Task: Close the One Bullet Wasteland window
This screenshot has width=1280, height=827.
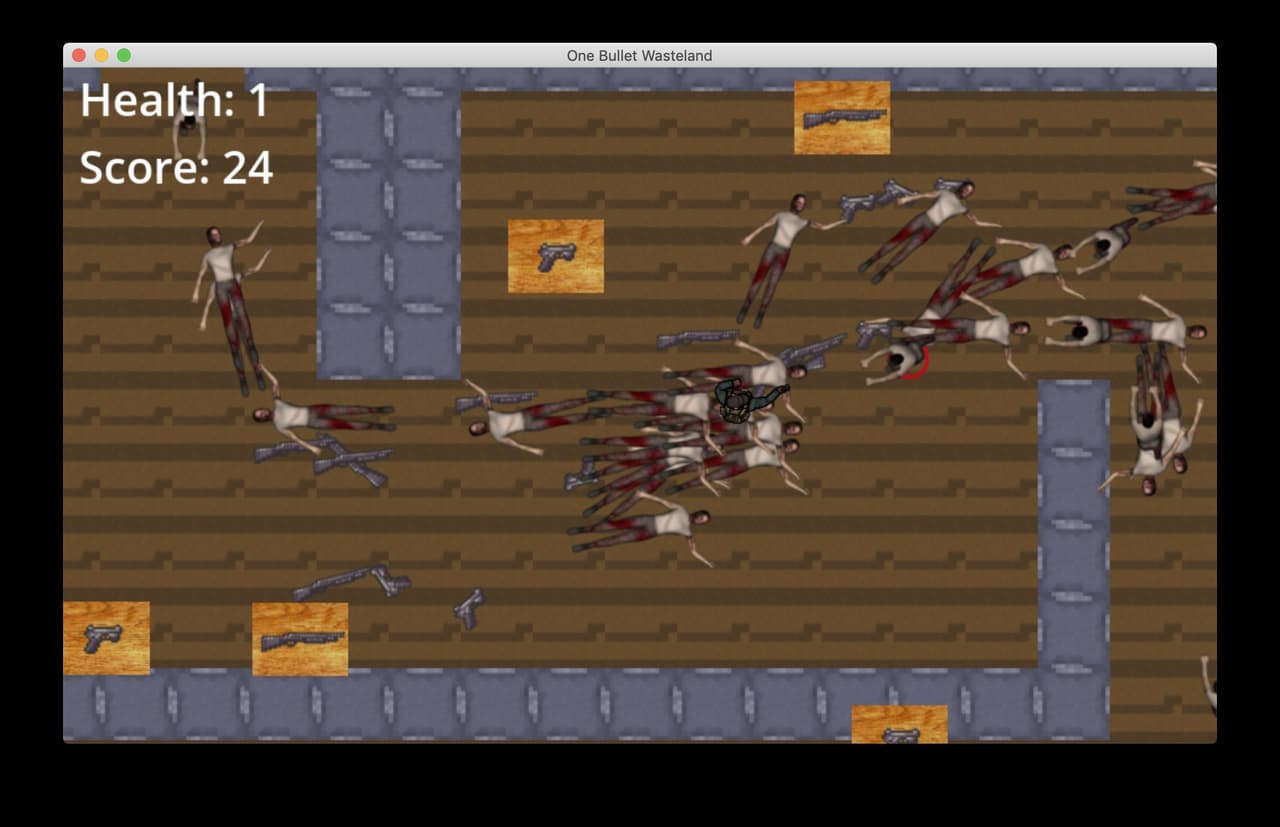Action: (79, 55)
